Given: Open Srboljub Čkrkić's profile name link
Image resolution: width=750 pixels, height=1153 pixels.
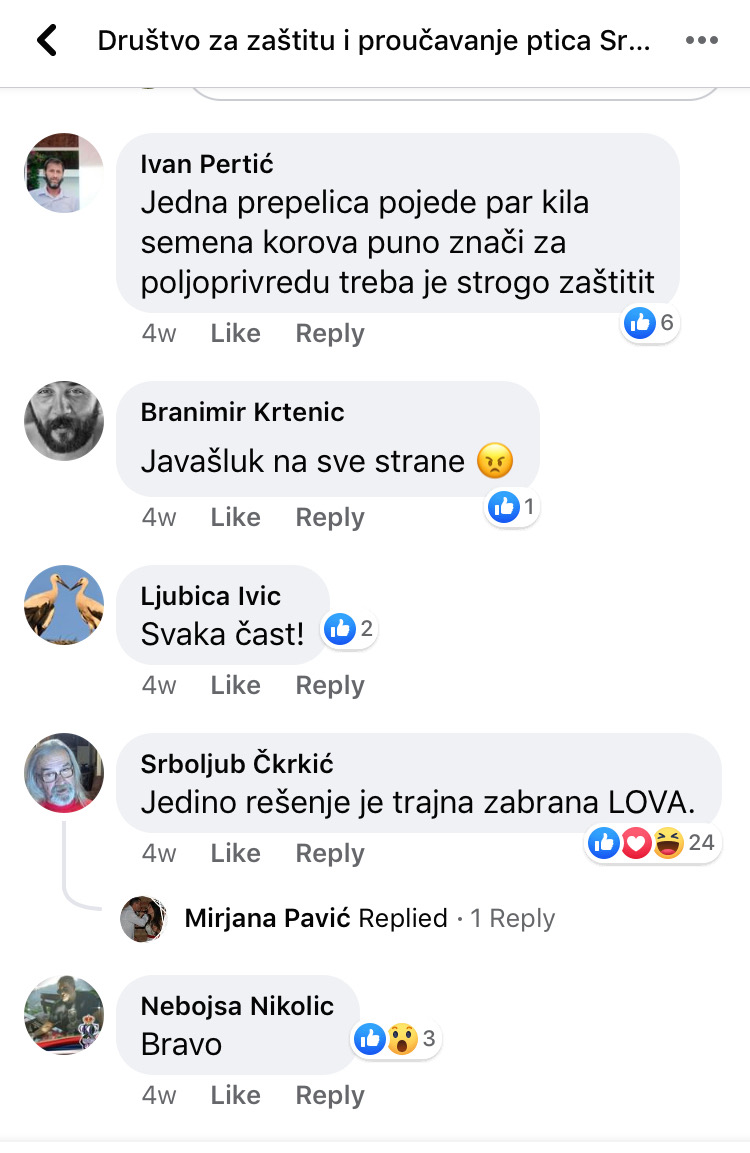Looking at the screenshot, I should tap(237, 763).
